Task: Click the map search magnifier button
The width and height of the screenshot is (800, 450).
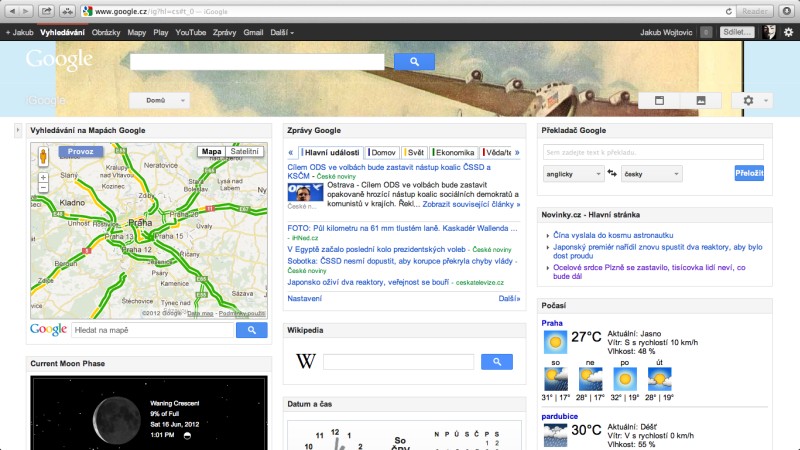Action: coord(252,330)
